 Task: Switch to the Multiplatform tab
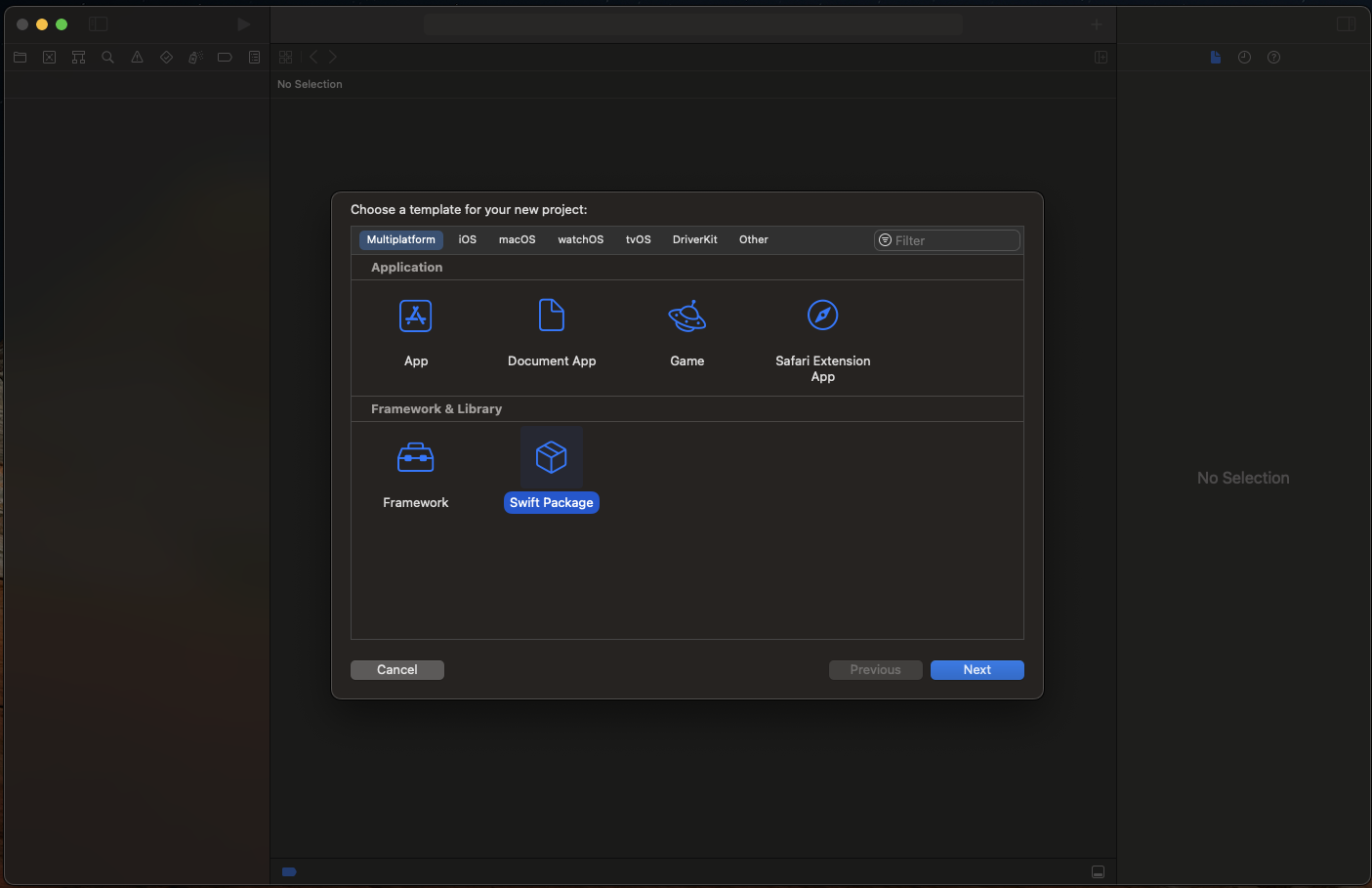tap(401, 240)
